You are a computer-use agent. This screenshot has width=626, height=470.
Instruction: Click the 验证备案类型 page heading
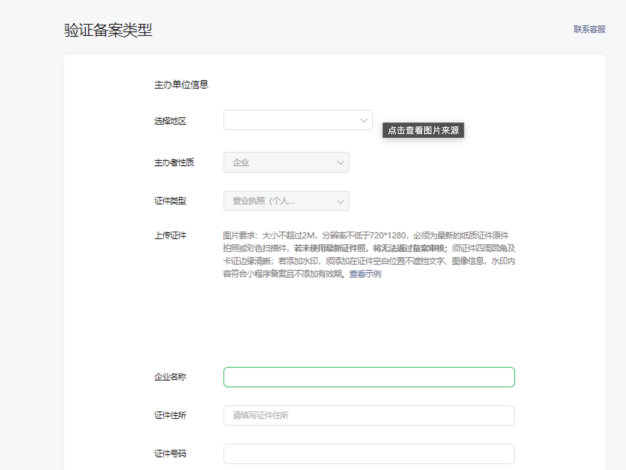(x=108, y=30)
